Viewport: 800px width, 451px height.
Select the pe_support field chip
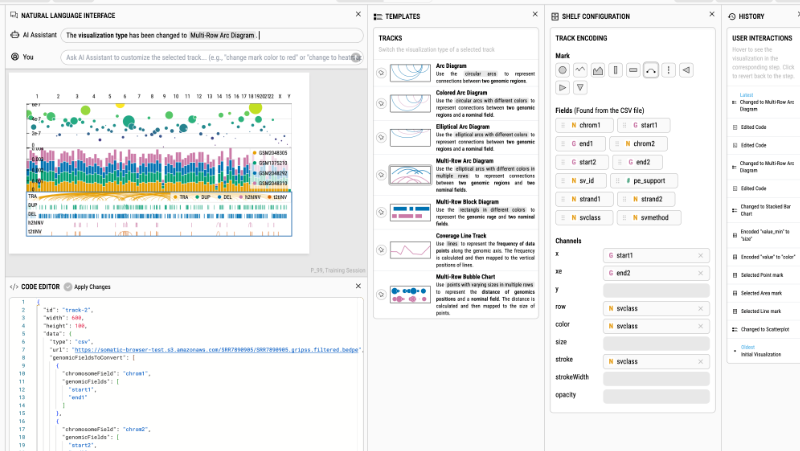(644, 181)
